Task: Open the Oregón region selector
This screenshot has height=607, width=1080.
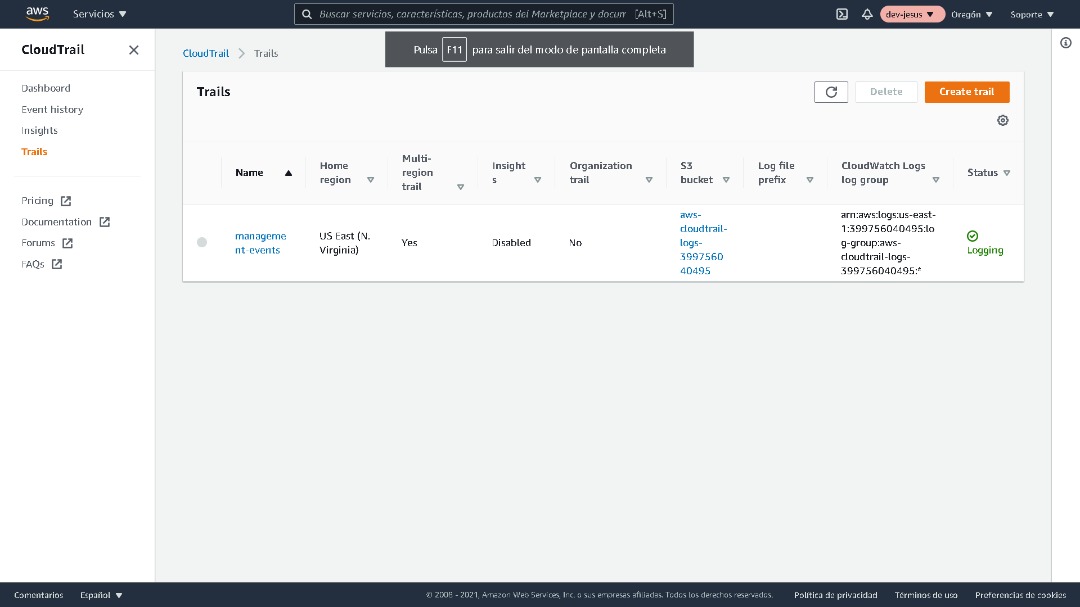Action: coord(971,14)
